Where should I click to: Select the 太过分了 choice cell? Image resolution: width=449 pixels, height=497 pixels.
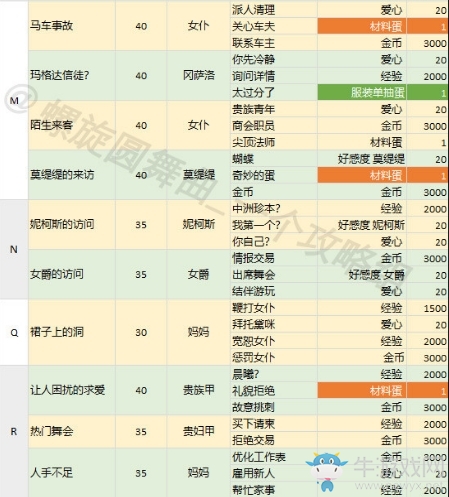click(x=274, y=92)
